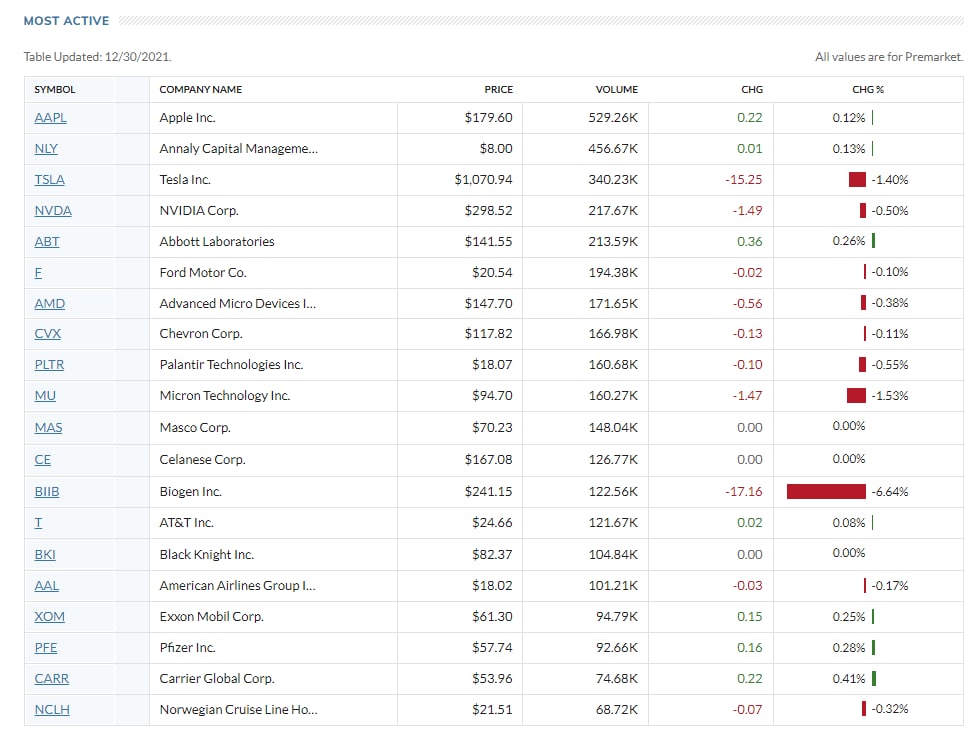This screenshot has height=738, width=980.
Task: Click Palantir percent change -0.55%
Action: point(889,365)
